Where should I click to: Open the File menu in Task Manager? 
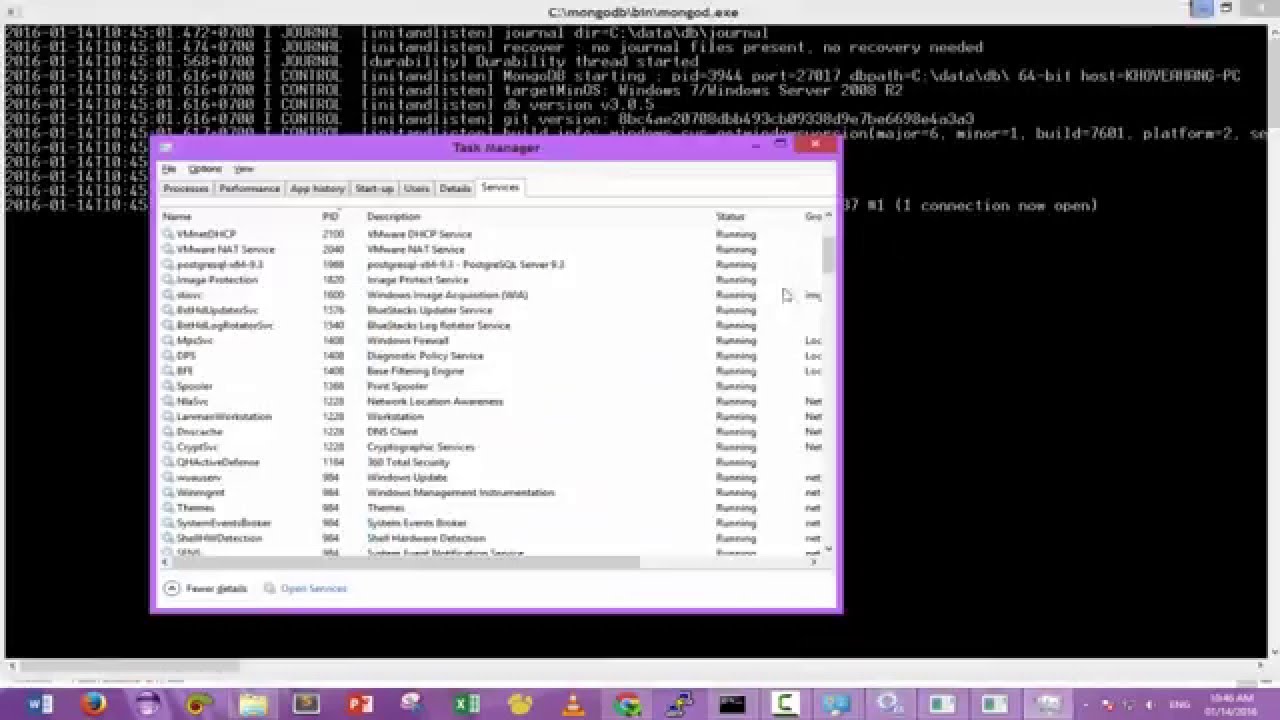tap(169, 169)
